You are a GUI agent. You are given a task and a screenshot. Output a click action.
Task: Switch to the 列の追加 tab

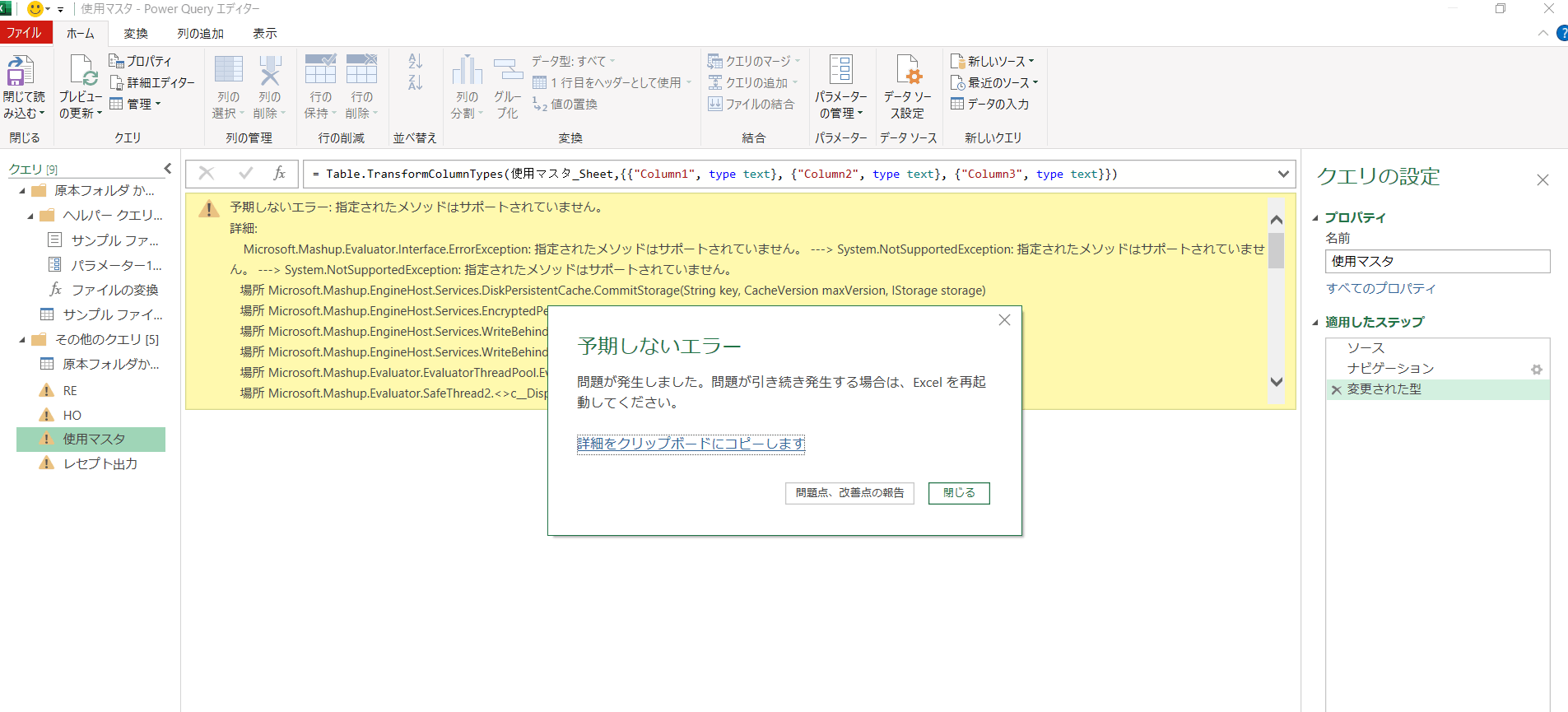pyautogui.click(x=201, y=33)
